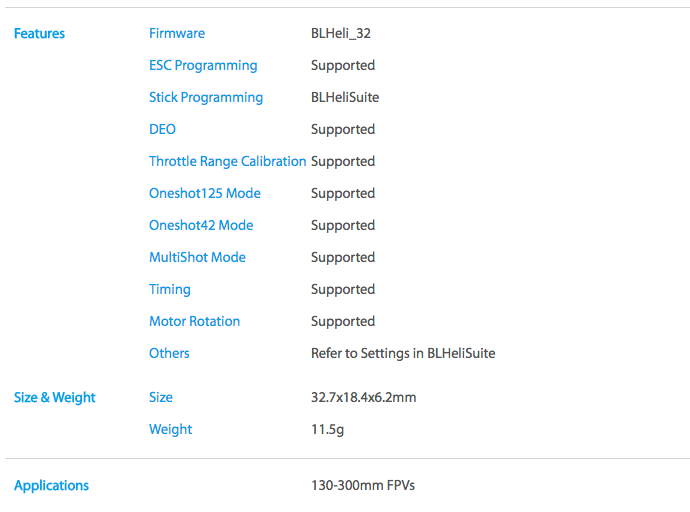Click the BLHeliSuite stick programming value
This screenshot has height=512, width=690.
click(x=345, y=98)
